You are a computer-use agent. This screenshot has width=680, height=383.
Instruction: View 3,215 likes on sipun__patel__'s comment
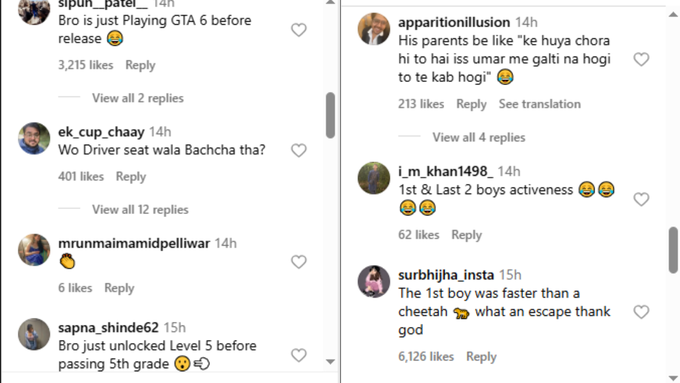[x=85, y=65]
